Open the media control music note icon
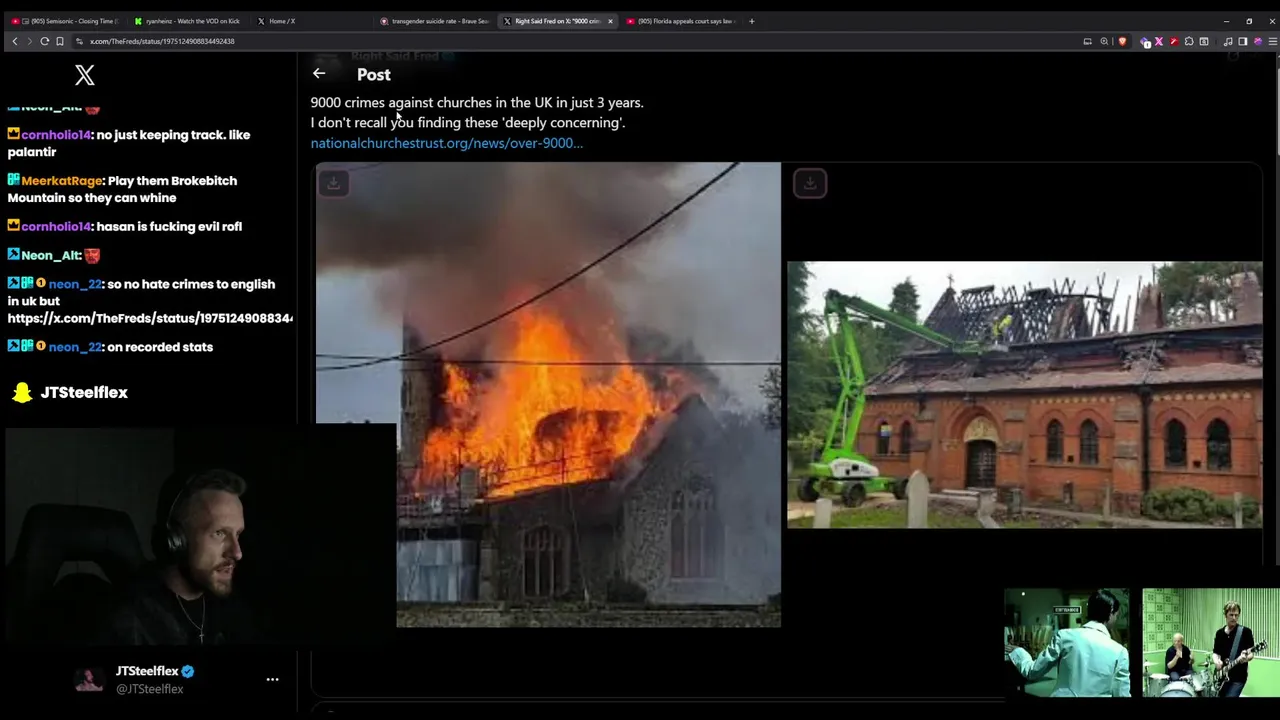This screenshot has height=720, width=1280. coord(1227,41)
